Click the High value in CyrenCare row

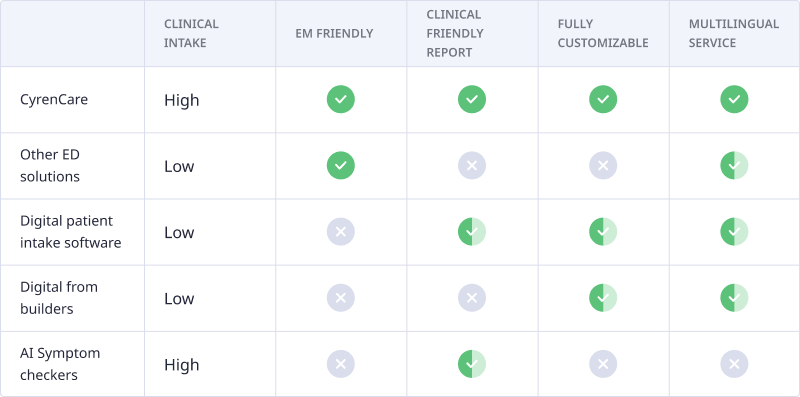click(182, 100)
